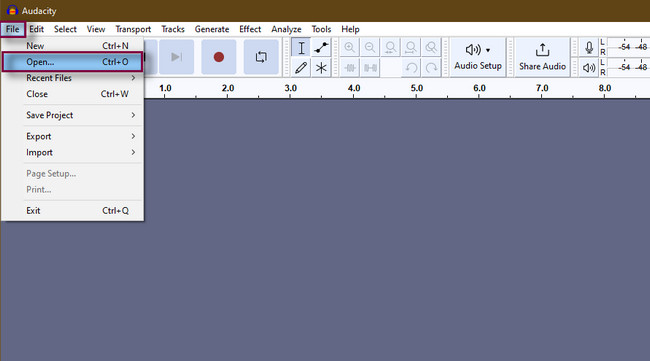Click the microphone record meter icon

click(589, 48)
